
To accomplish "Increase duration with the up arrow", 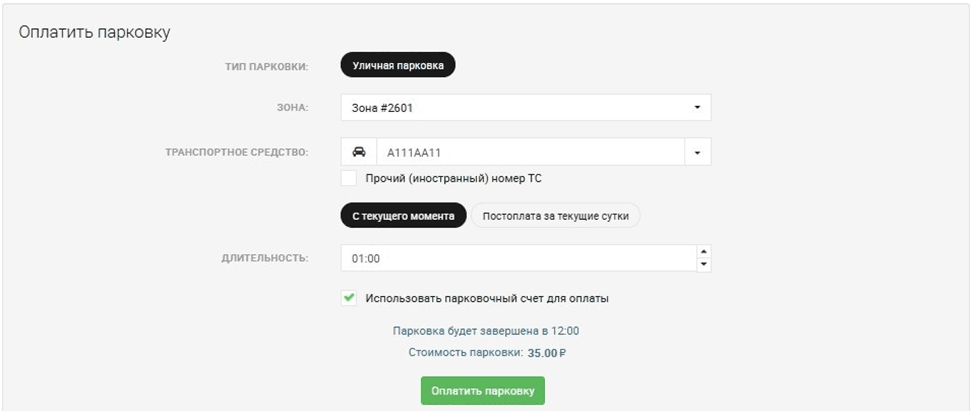I will 703,252.
